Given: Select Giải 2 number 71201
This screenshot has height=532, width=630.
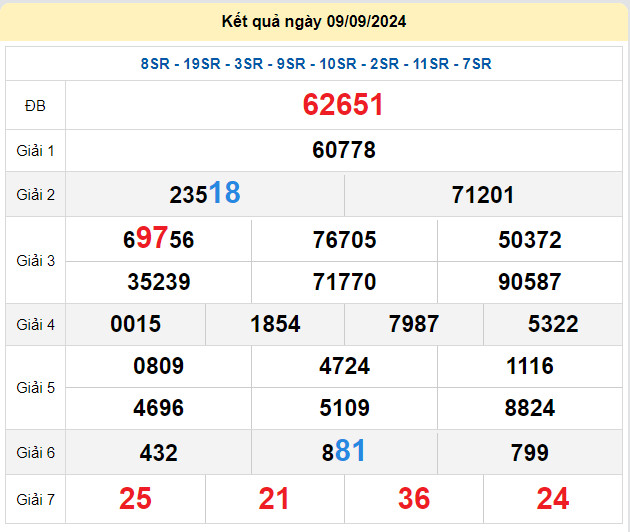Looking at the screenshot, I should pos(483,195).
